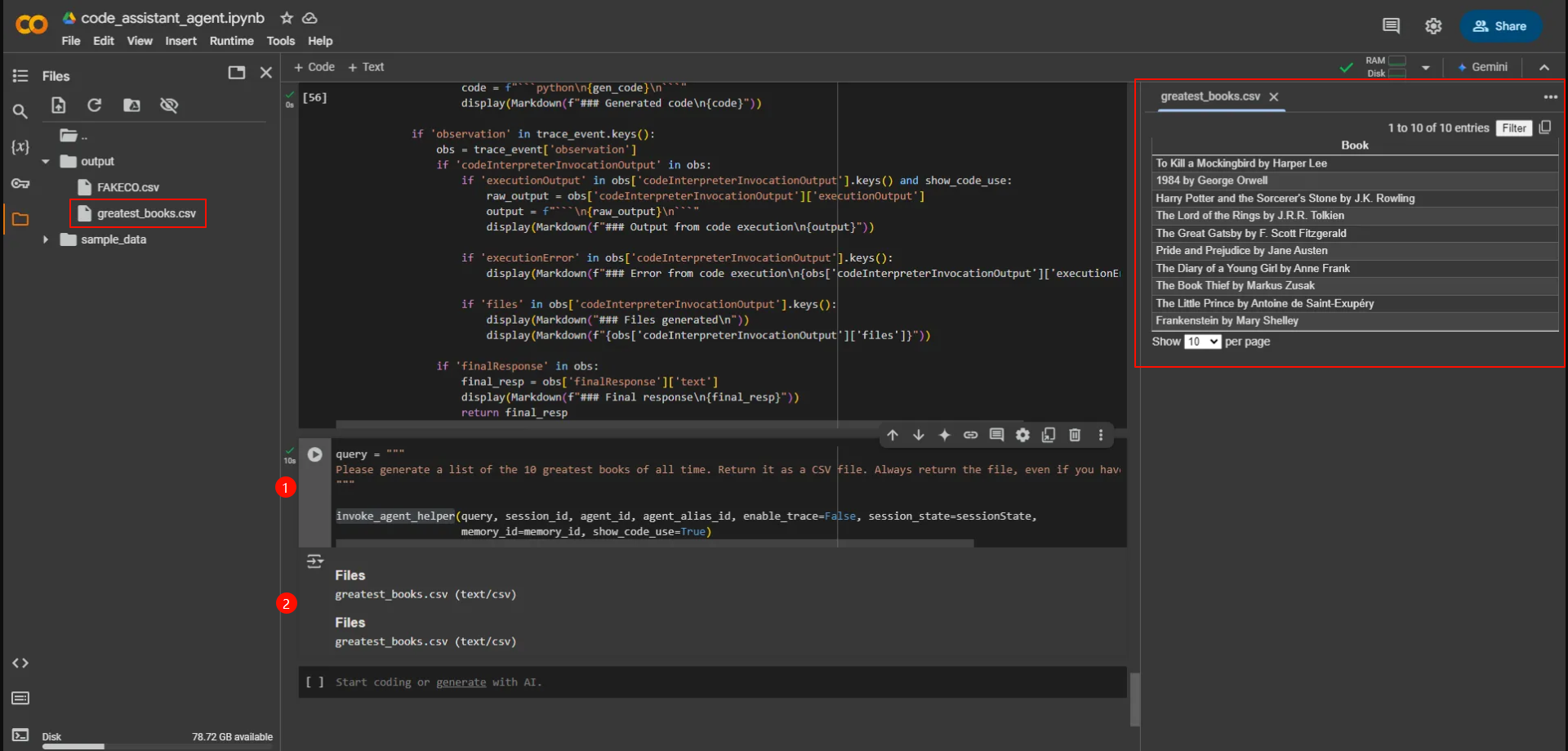
Task: Open the Gemini assistant
Action: pyautogui.click(x=1483, y=67)
